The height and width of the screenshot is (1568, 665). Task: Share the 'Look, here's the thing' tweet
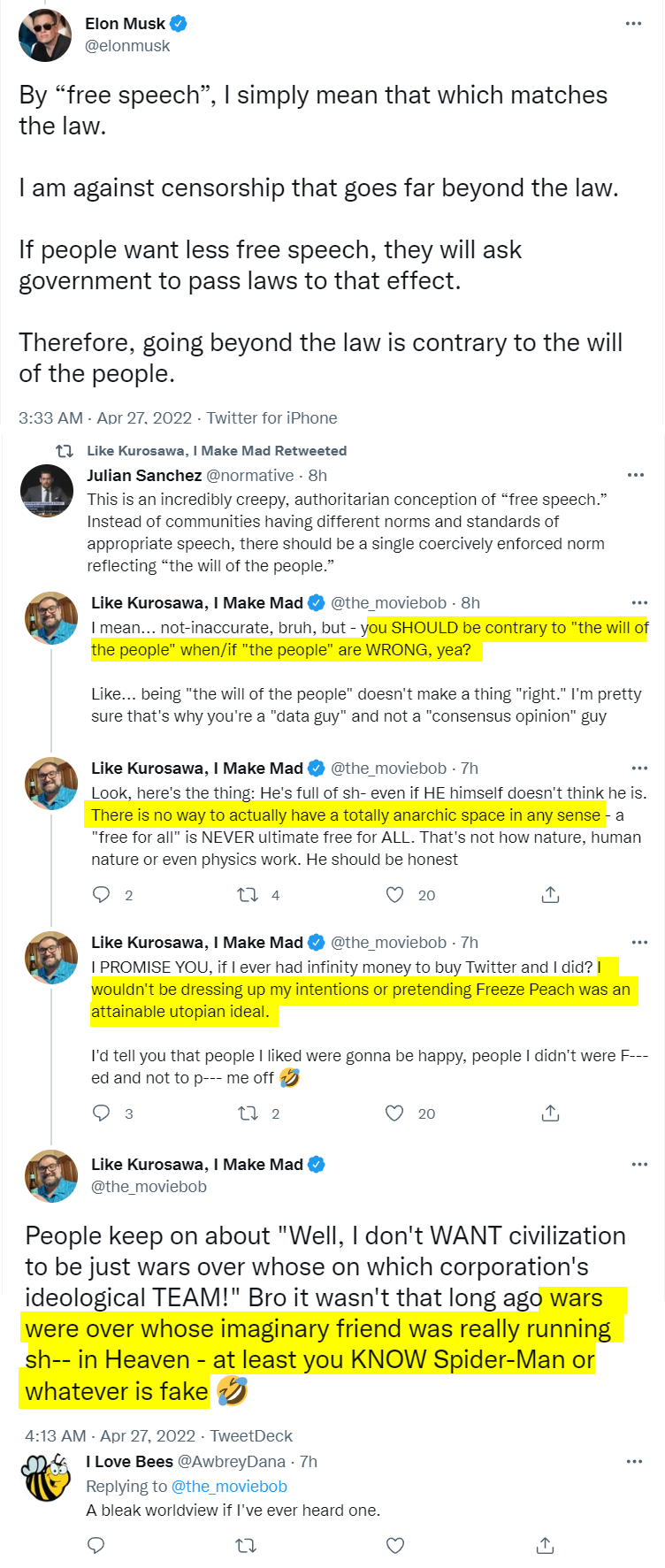click(550, 895)
